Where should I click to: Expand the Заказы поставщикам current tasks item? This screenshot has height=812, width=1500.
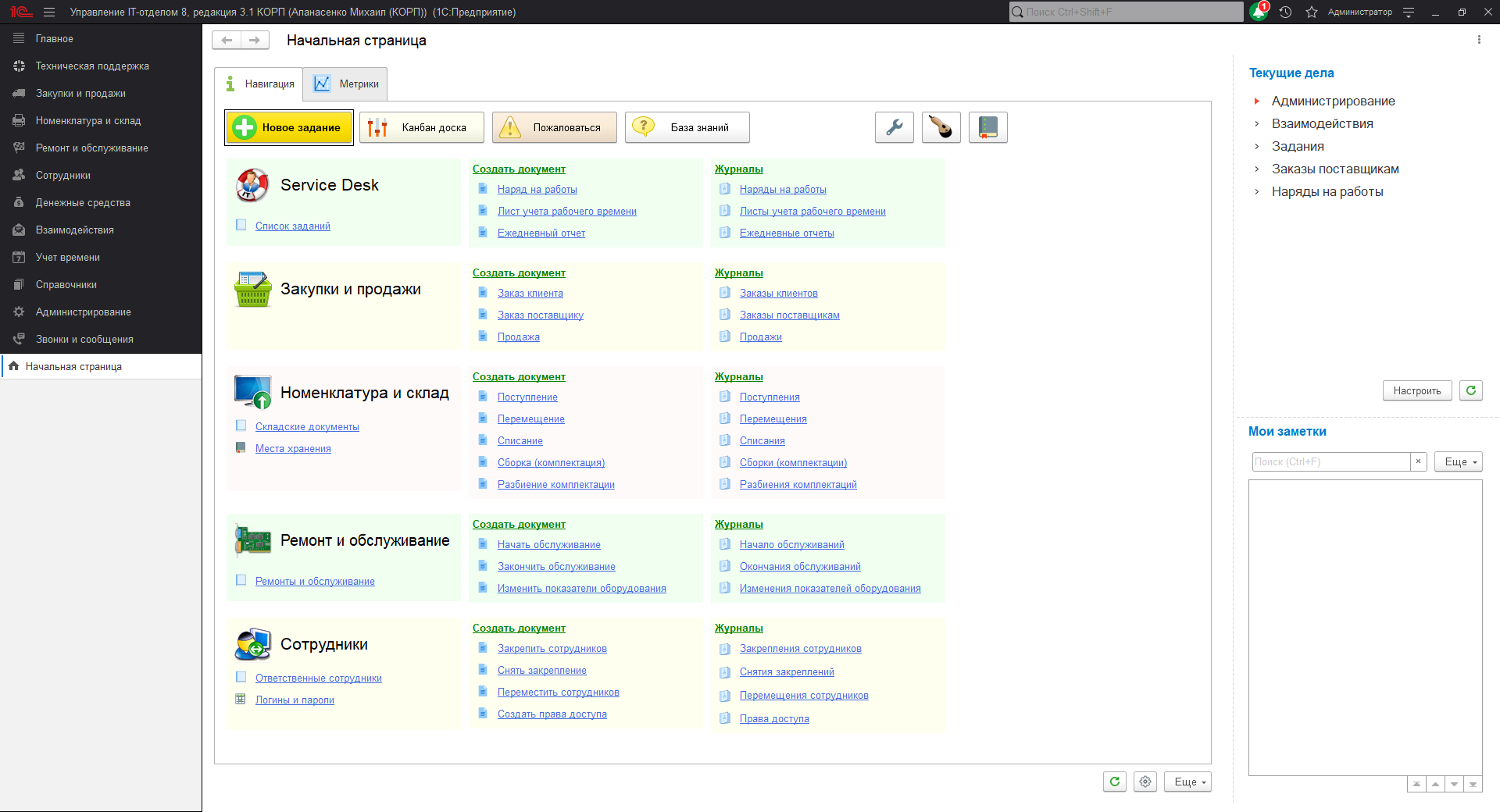point(1256,169)
